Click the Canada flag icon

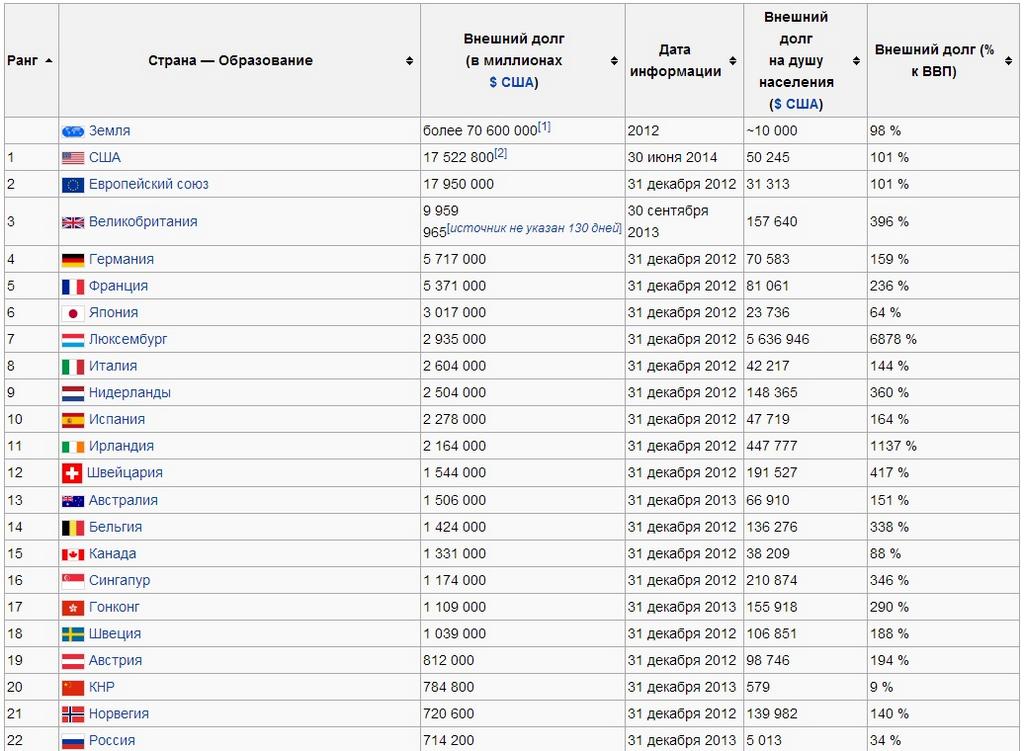click(72, 554)
